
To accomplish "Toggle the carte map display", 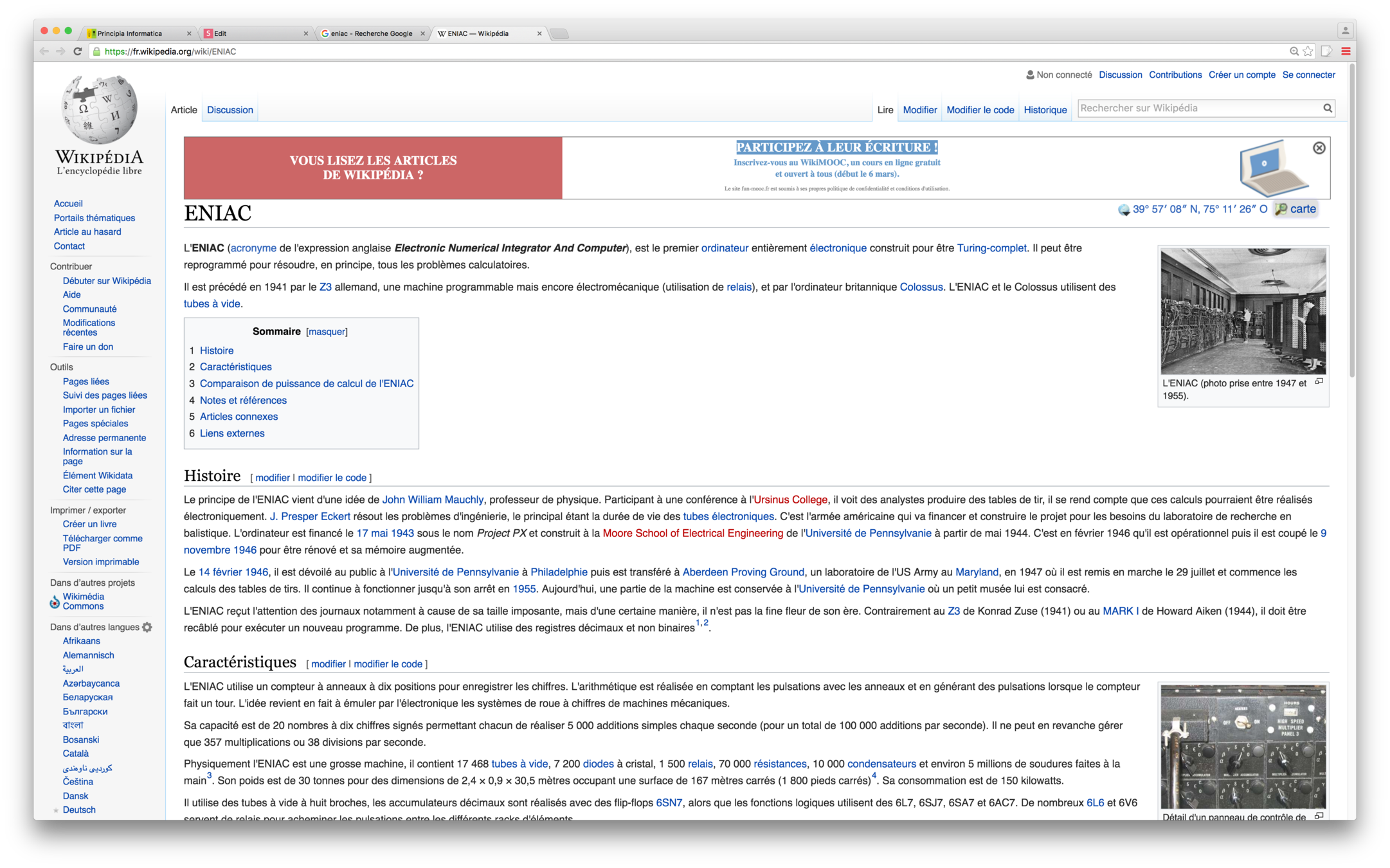I will (1302, 209).
